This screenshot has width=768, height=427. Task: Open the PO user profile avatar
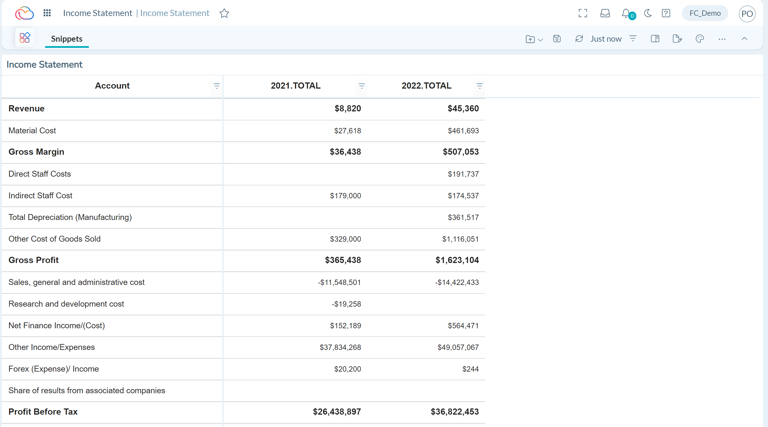(x=747, y=13)
